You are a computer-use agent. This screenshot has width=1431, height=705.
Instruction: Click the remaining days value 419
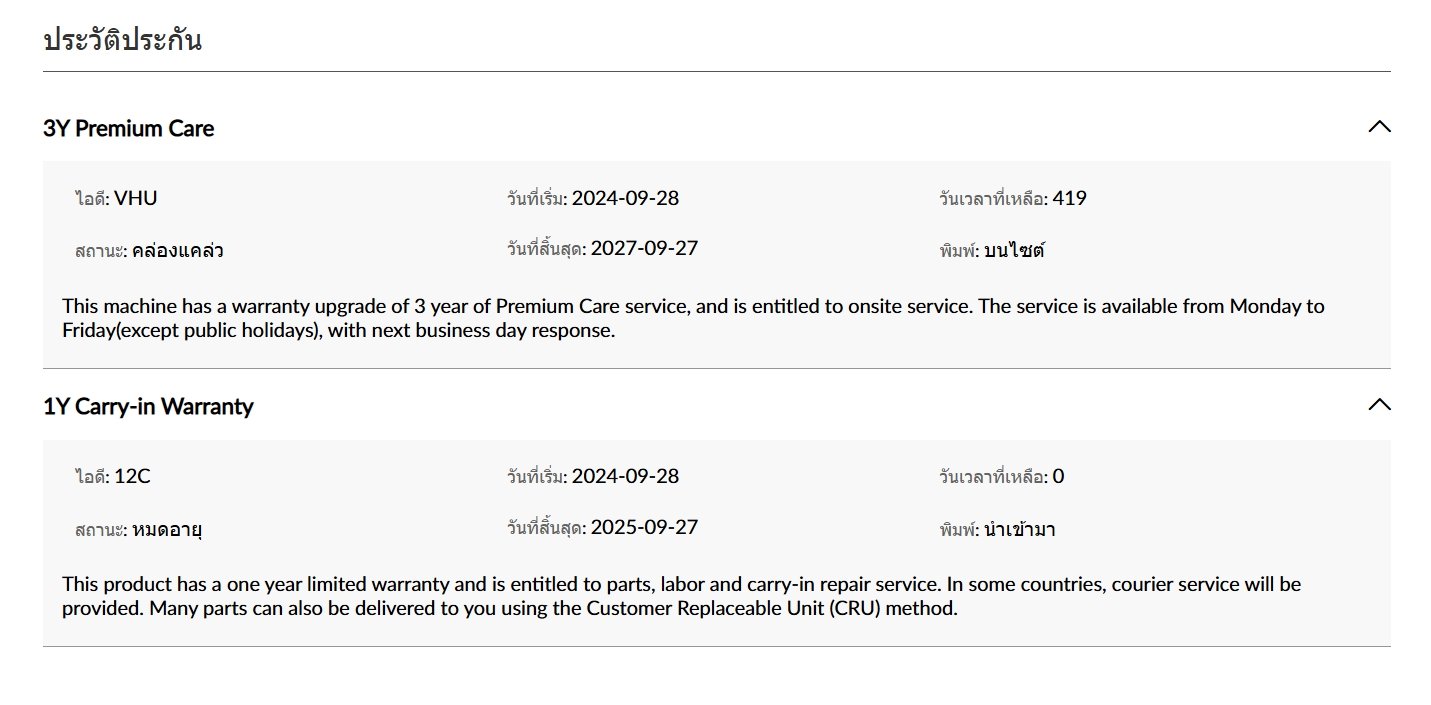[x=1069, y=198]
